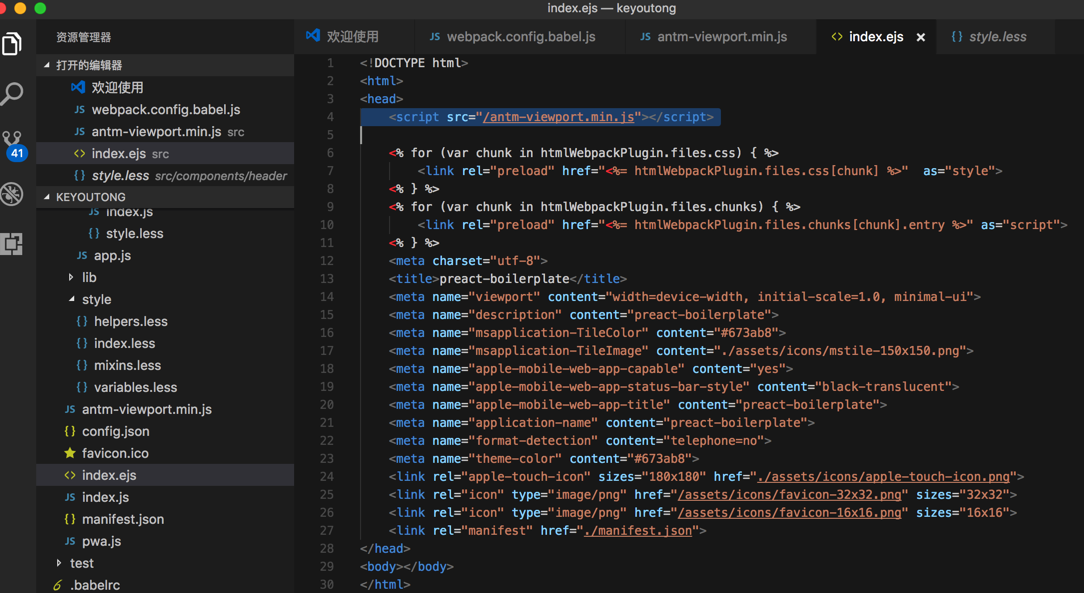Follow the ./manifest.json href link

(x=637, y=531)
